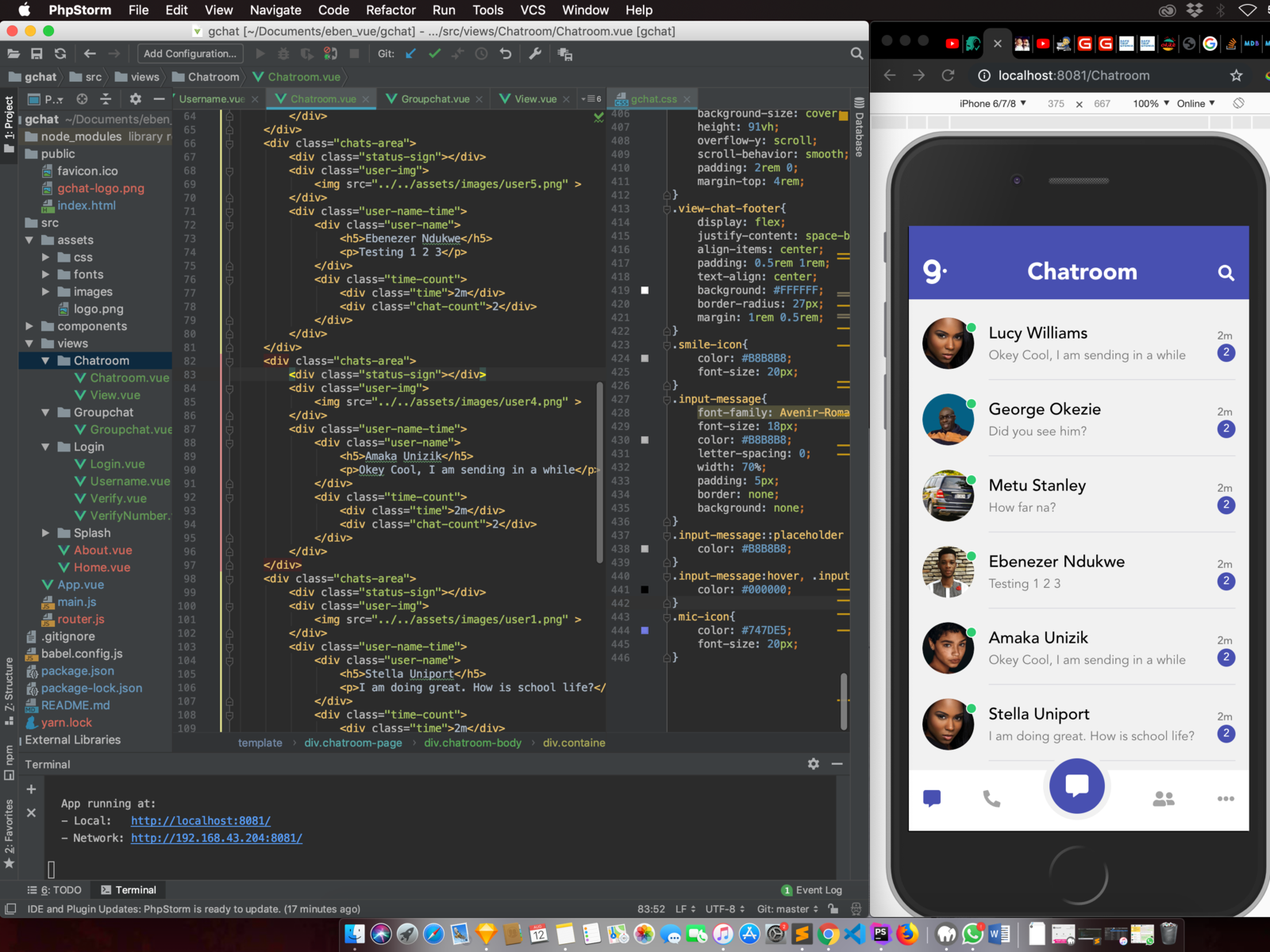Image resolution: width=1270 pixels, height=952 pixels.
Task: Click the Save All floppy disk icon
Action: 37,54
